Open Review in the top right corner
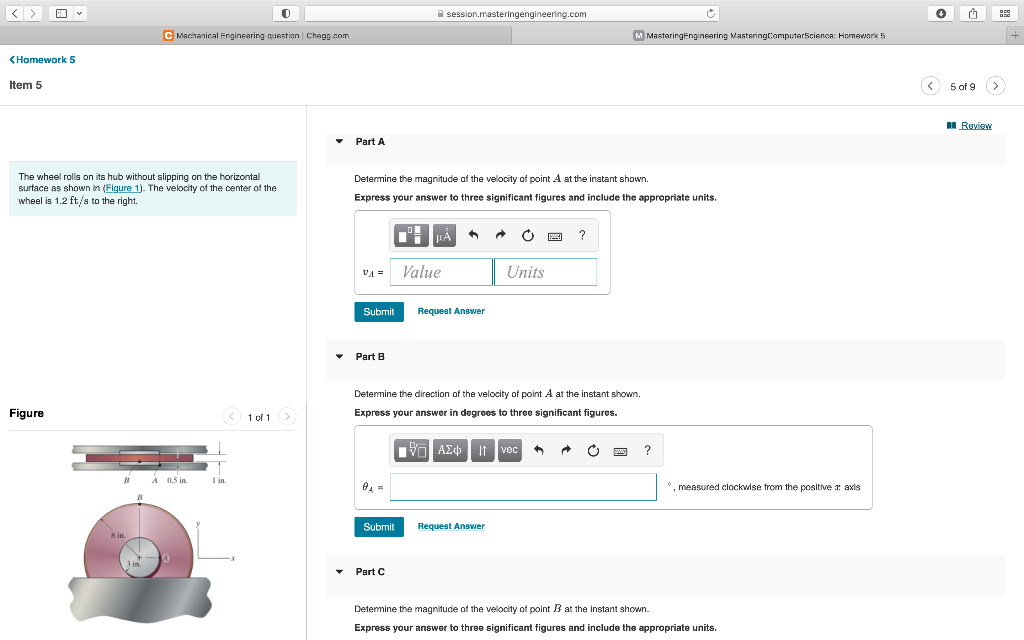The height and width of the screenshot is (640, 1024). pyautogui.click(x=973, y=123)
